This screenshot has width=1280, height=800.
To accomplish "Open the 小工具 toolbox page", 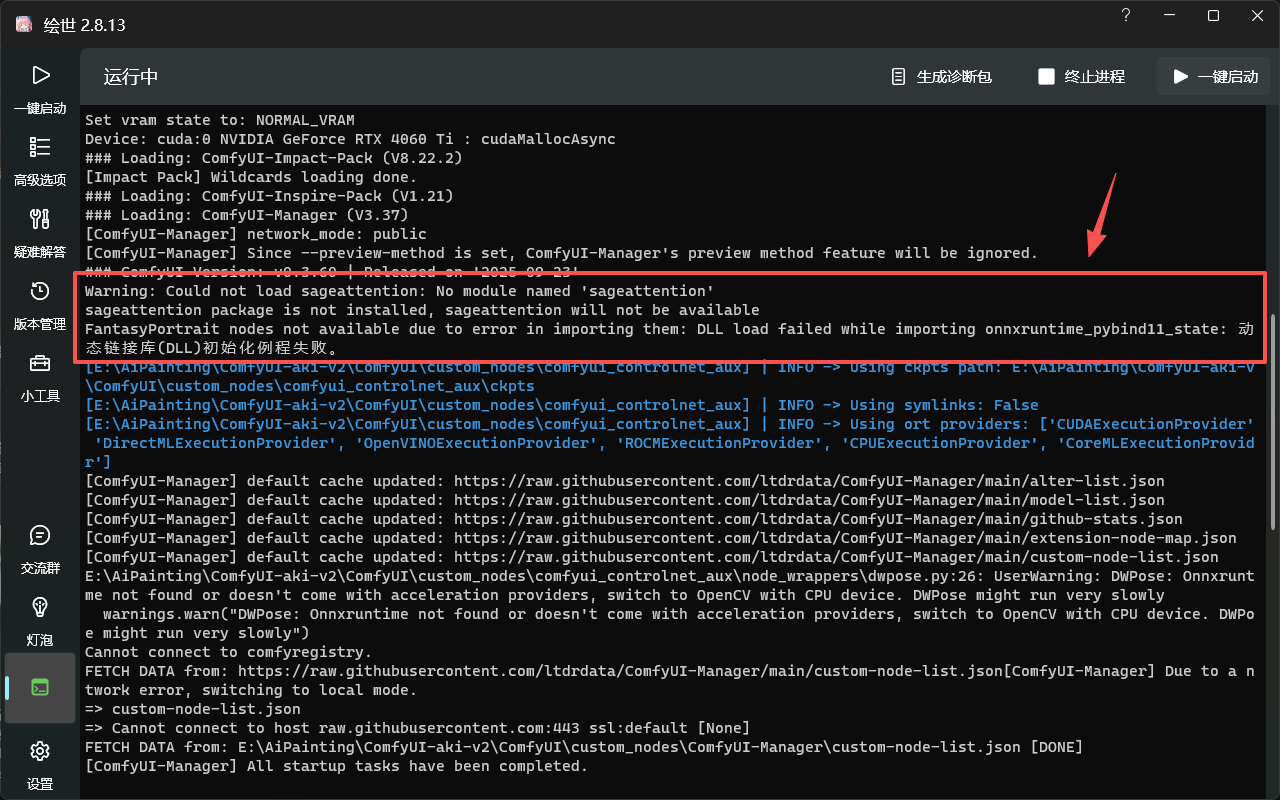I will (x=40, y=364).
